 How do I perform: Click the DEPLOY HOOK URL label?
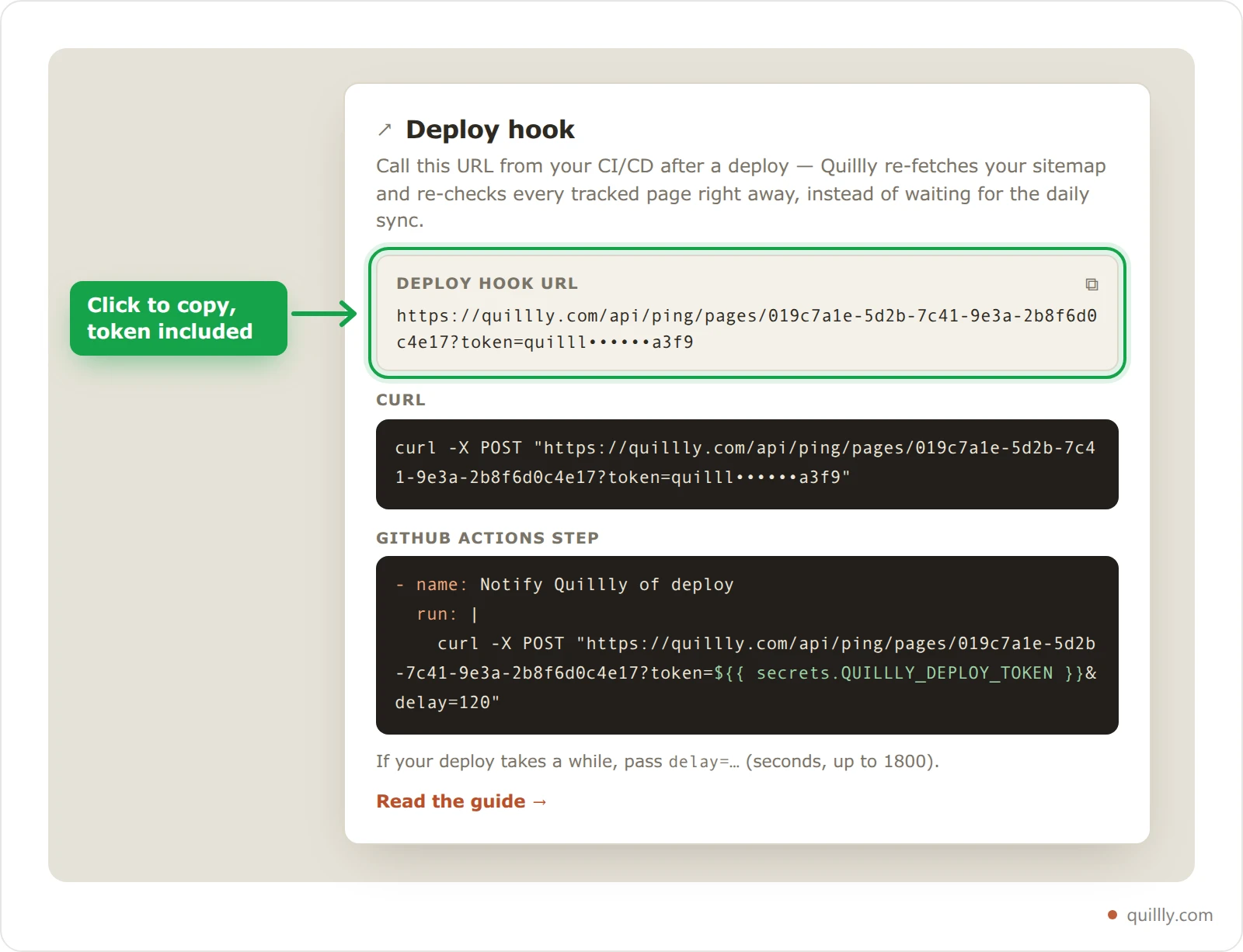(x=487, y=283)
